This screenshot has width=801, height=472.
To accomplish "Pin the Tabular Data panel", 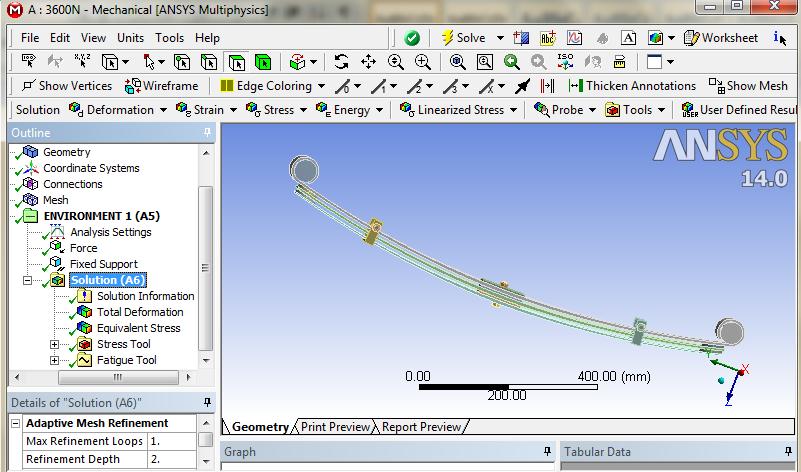I will tap(788, 452).
